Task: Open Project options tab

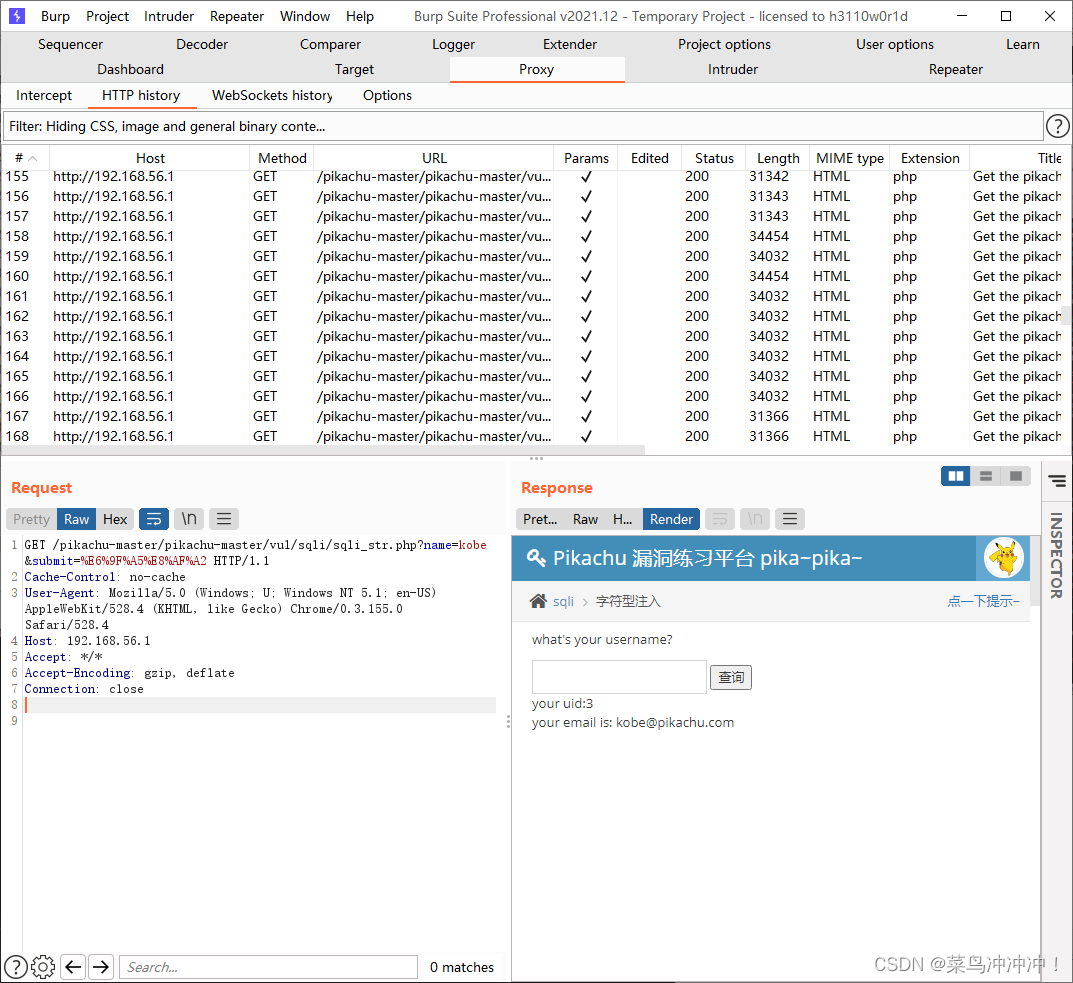Action: [x=724, y=44]
